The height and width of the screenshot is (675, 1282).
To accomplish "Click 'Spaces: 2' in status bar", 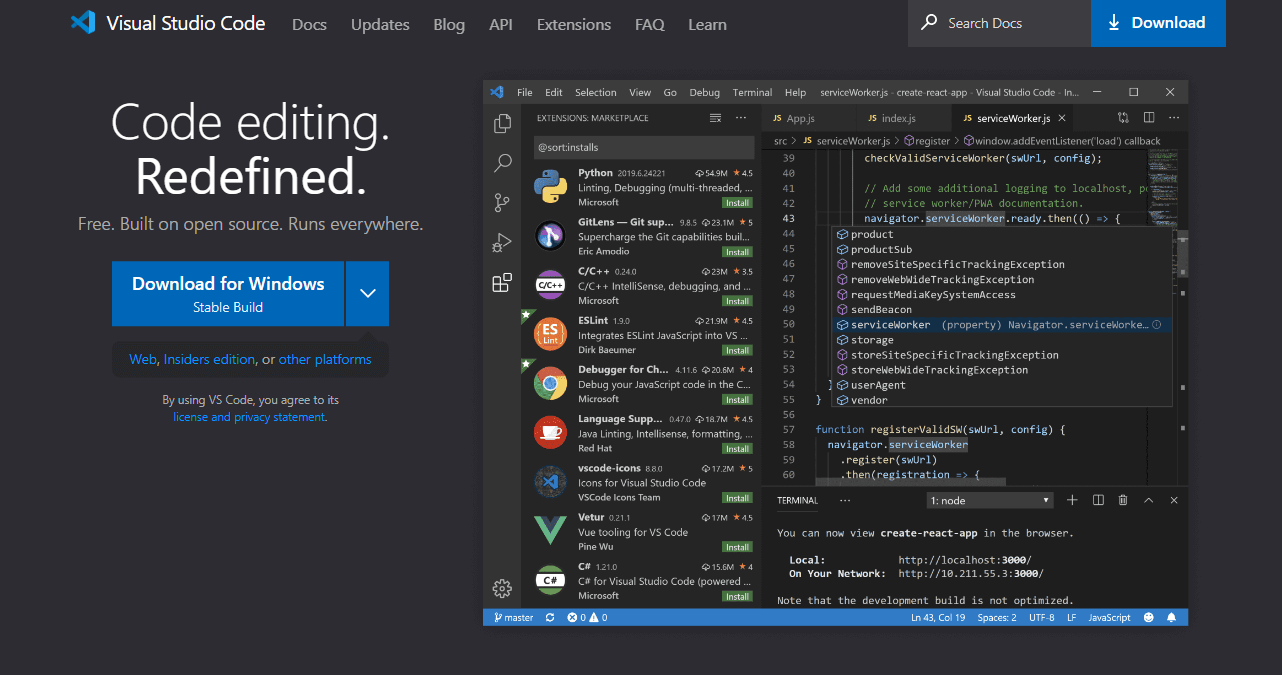I will click(x=997, y=617).
